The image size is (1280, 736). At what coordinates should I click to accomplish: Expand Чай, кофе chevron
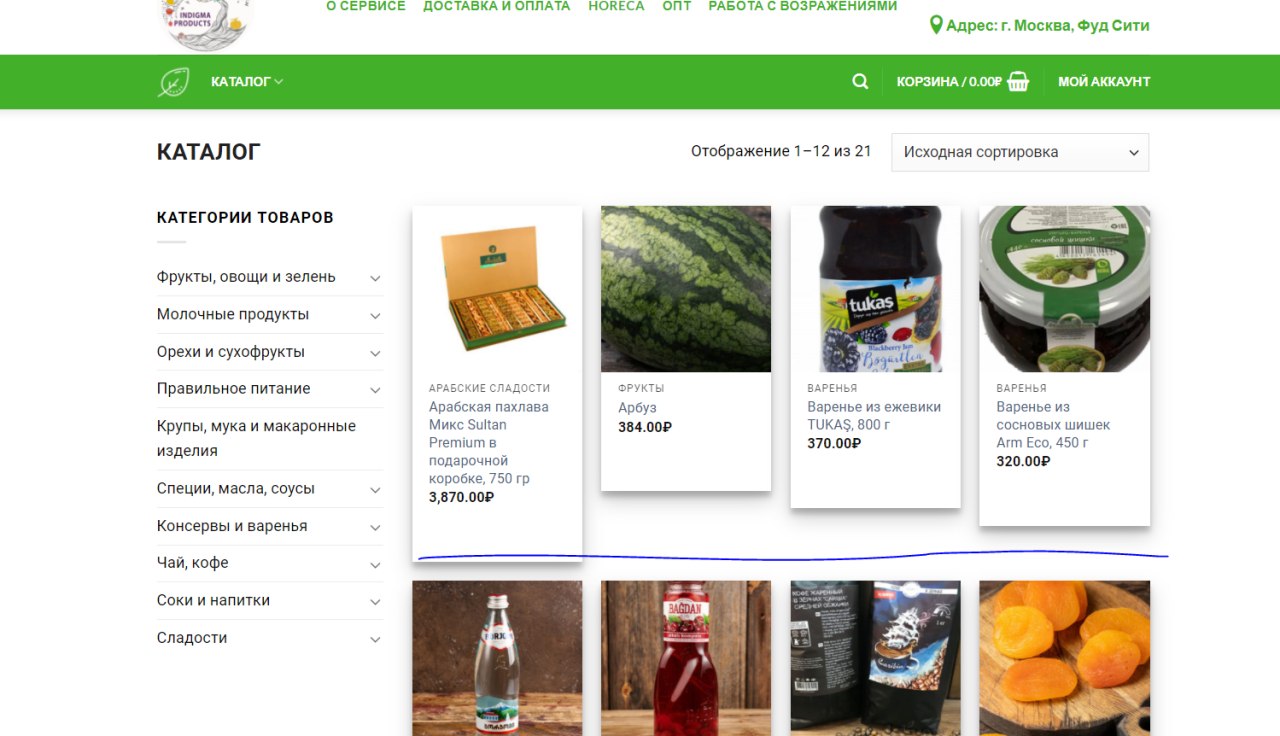(x=375, y=564)
